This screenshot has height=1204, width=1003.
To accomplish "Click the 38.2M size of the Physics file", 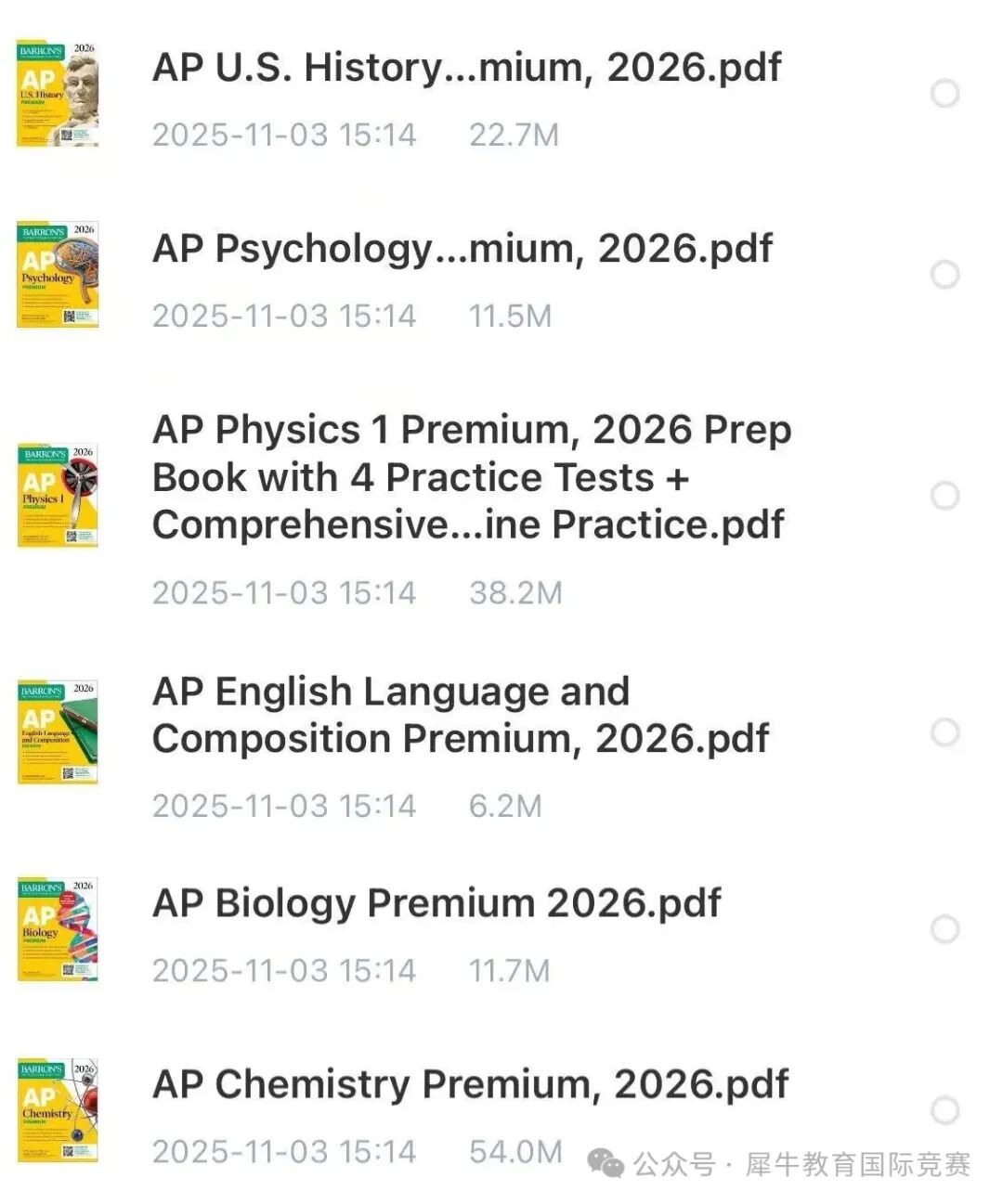I will point(515,593).
